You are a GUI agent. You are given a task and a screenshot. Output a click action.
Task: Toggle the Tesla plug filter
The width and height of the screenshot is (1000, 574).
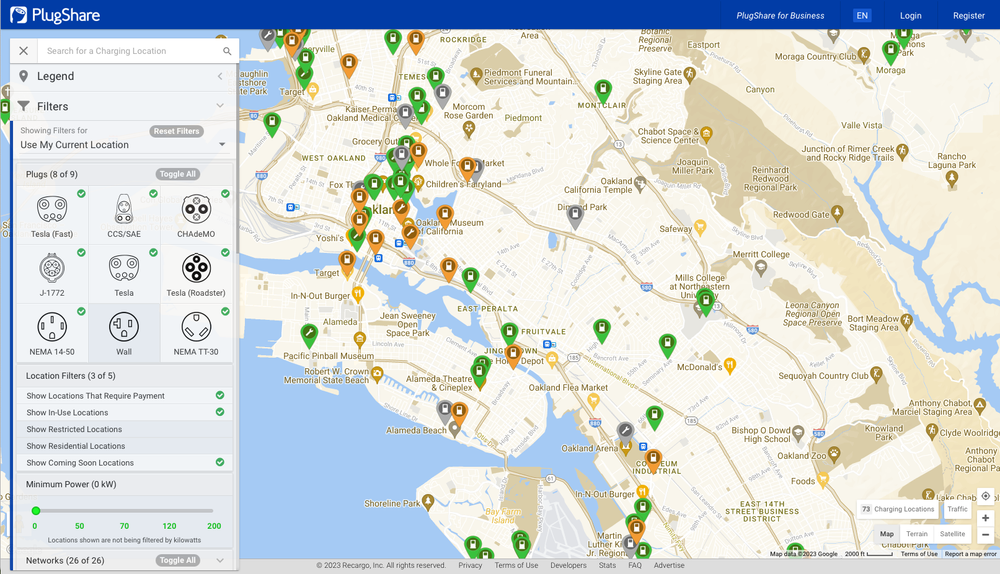[x=124, y=274]
